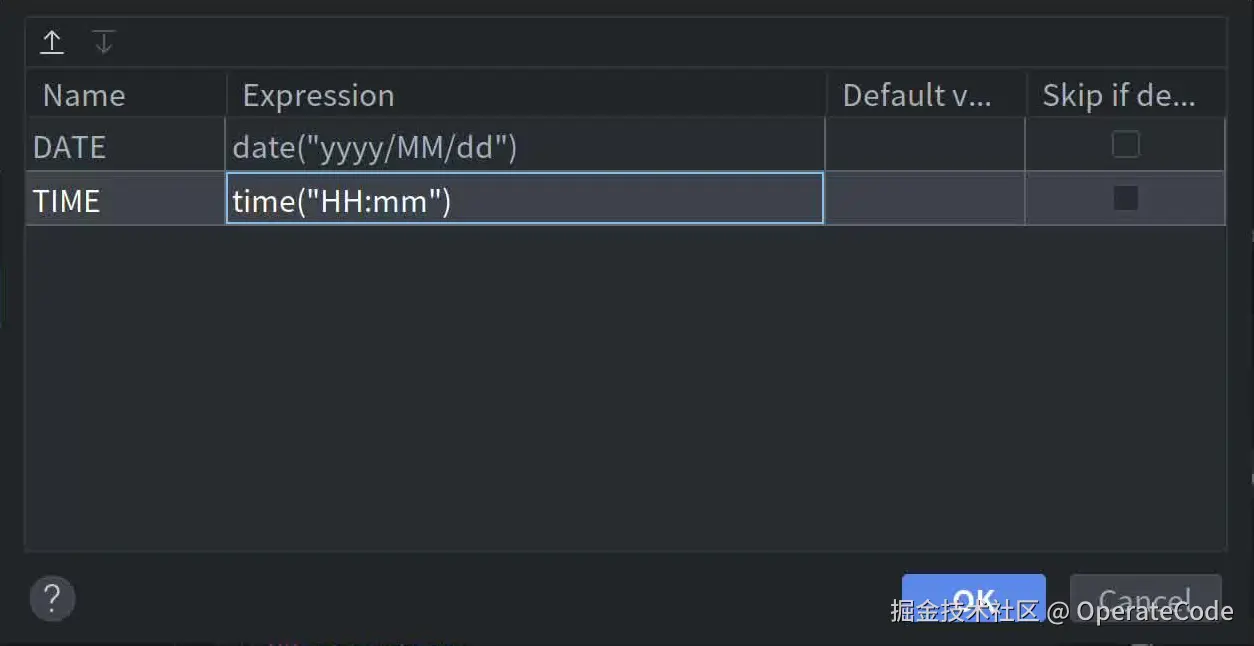
Task: Click the Name column header
Action: click(x=84, y=95)
